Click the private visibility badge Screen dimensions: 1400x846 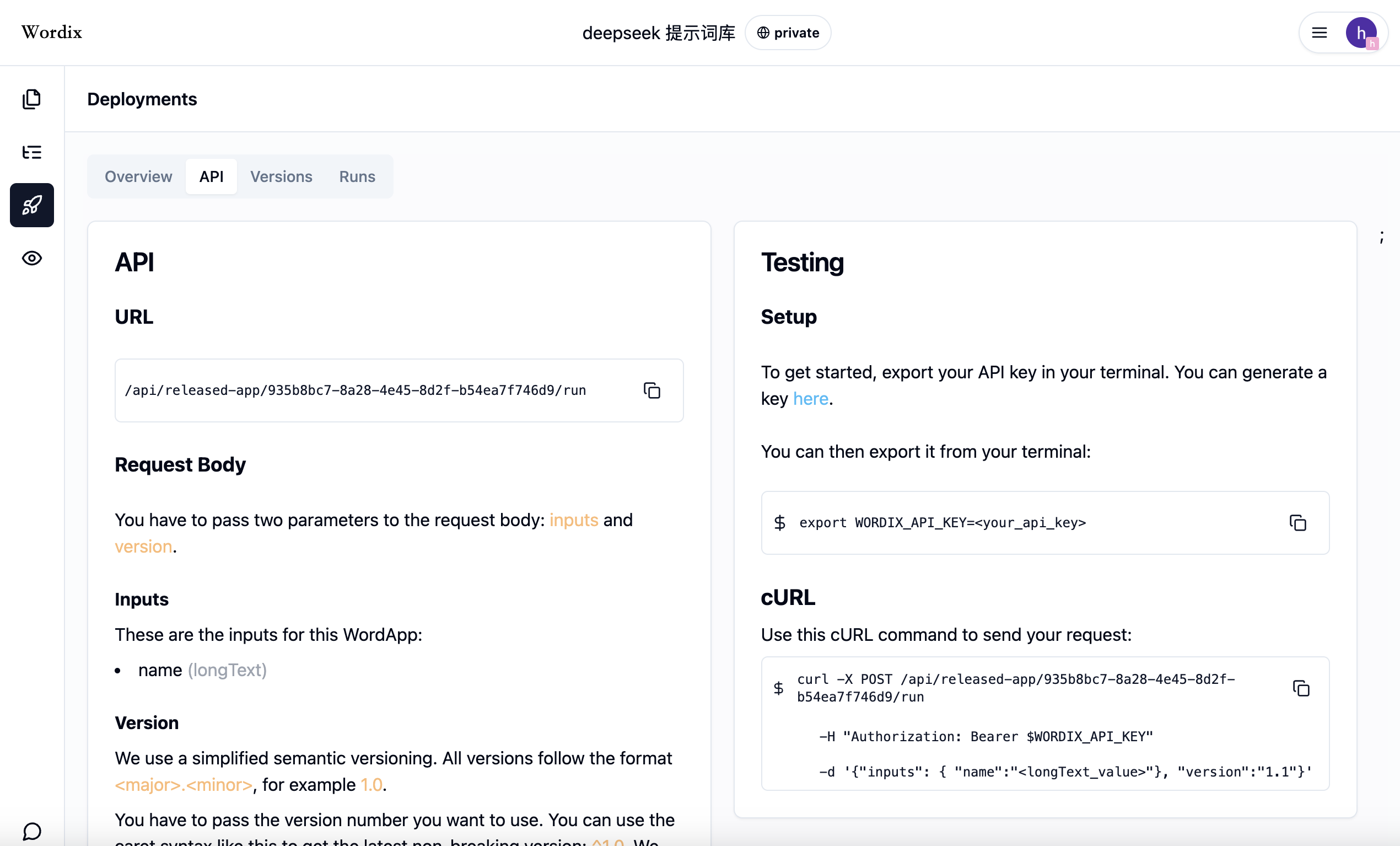[x=788, y=33]
